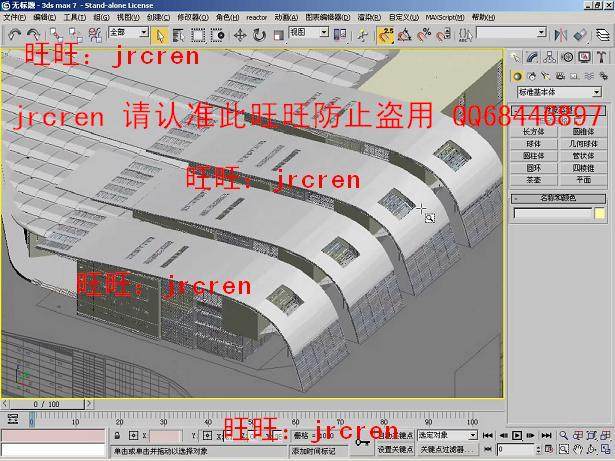The height and width of the screenshot is (461, 615).
Task: Click the Select and Manipulate icon
Action: click(363, 36)
